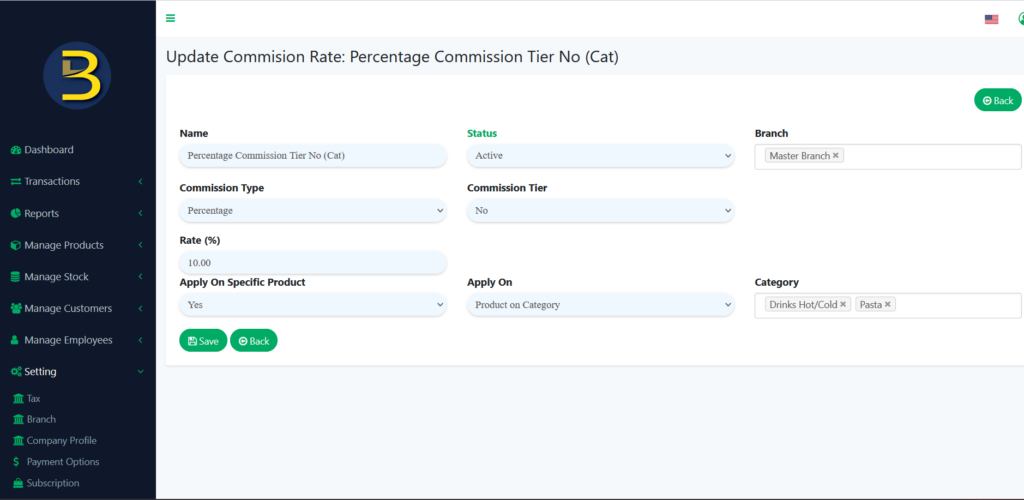Click the Rate (%) input field
The image size is (1024, 500).
(x=312, y=262)
